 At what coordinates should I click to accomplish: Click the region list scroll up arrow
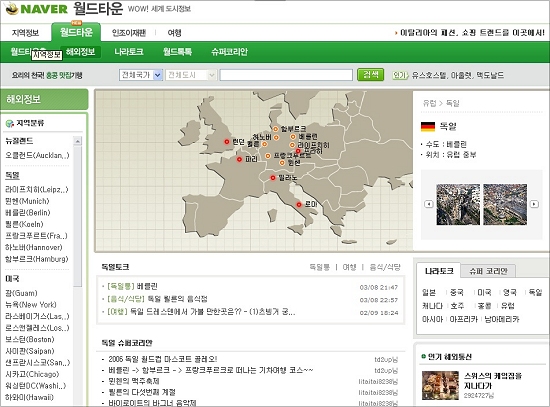tap(78, 141)
